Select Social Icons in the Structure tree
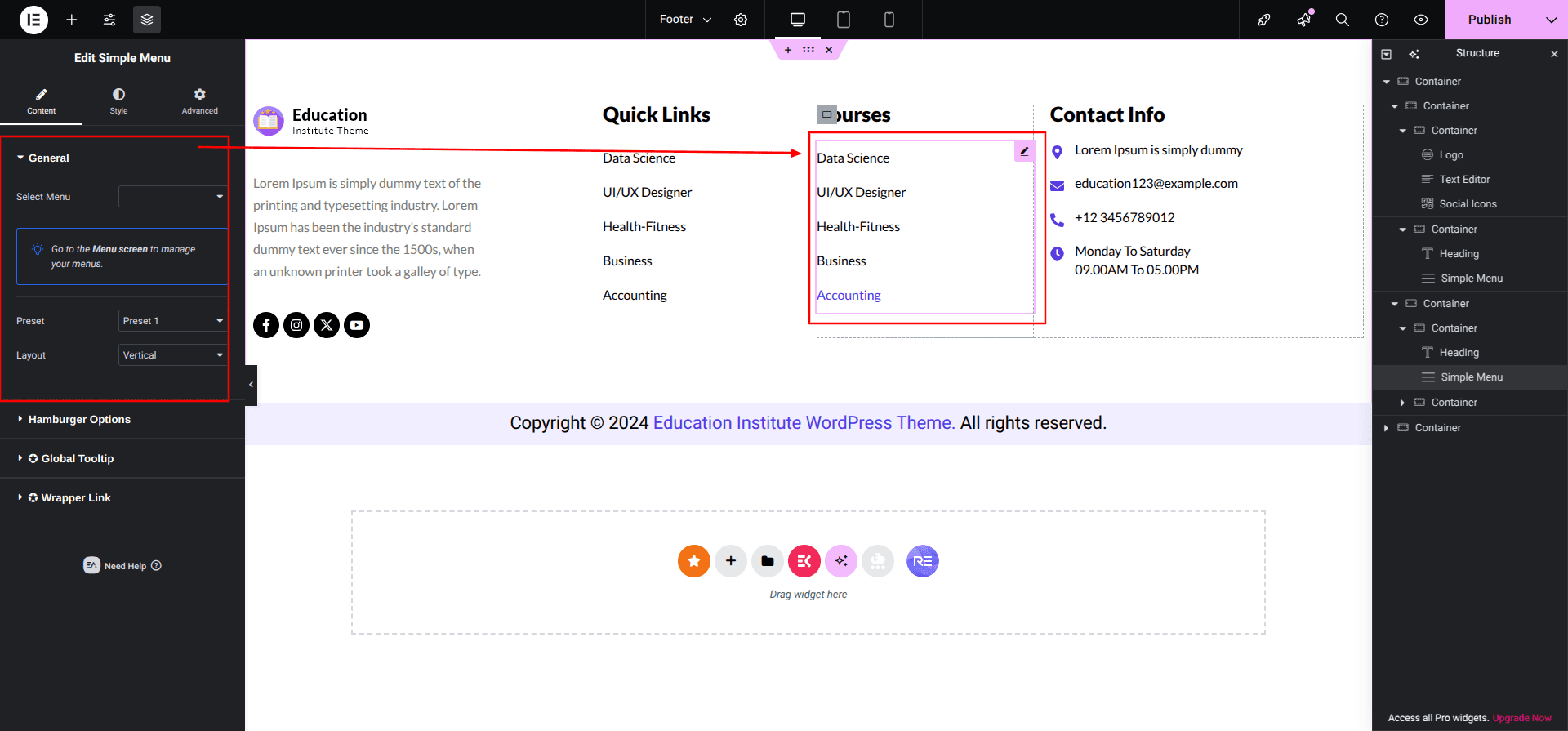 [x=1467, y=203]
